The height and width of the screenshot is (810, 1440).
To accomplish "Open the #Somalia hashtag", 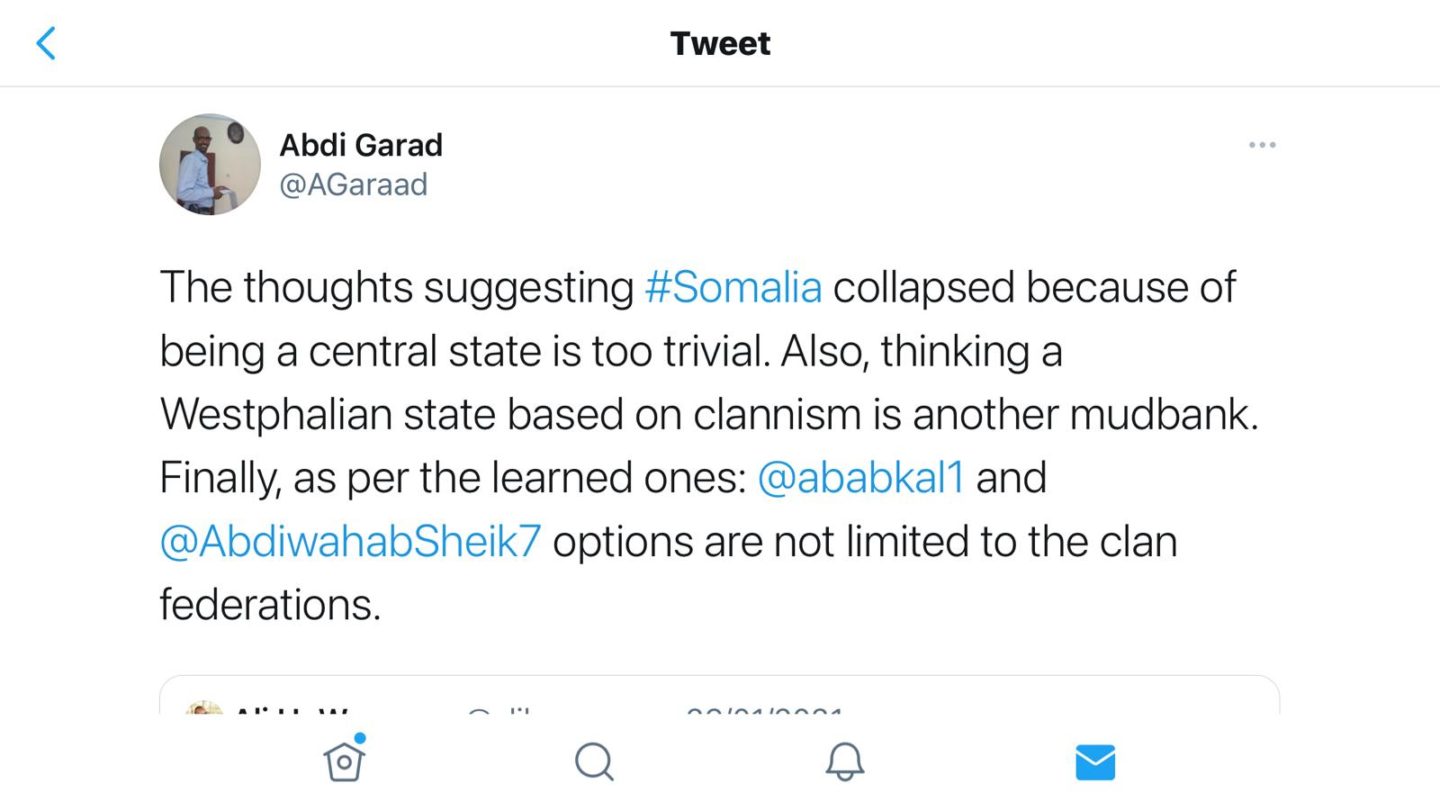I will click(x=733, y=287).
